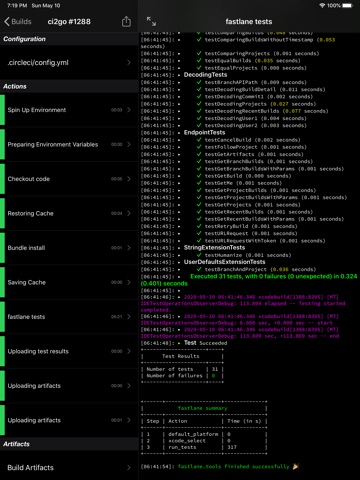Open the Saving Cache action
This screenshot has width=360, height=480.
[x=69, y=282]
